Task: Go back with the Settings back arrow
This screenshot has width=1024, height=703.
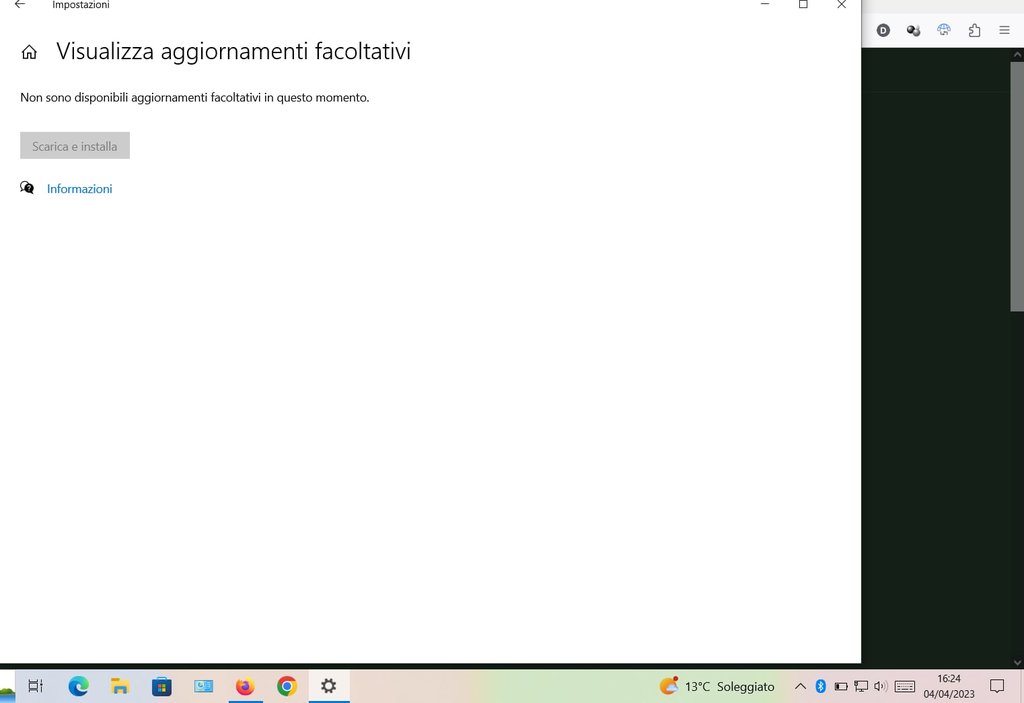Action: [x=20, y=5]
